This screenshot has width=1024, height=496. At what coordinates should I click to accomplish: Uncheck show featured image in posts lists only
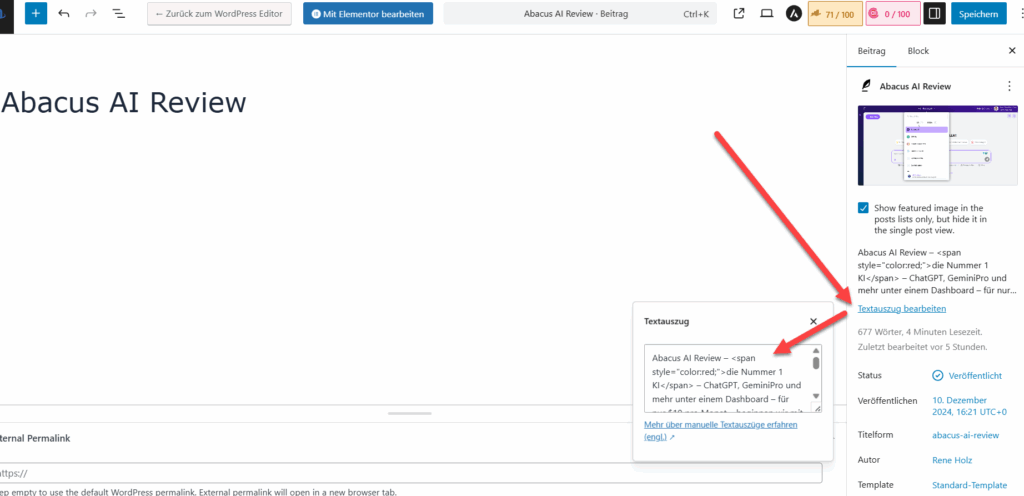coord(863,208)
